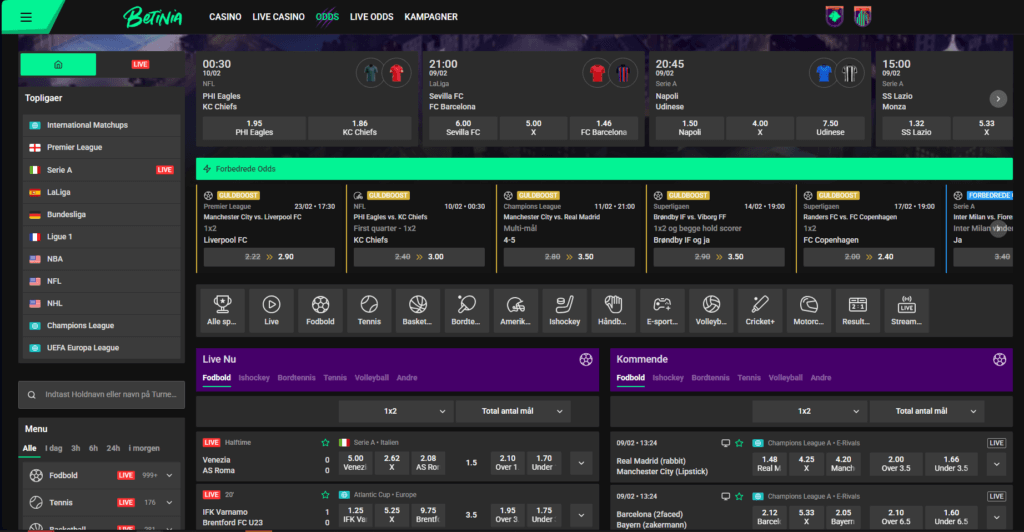
Task: Click the football icon in Kommende header
Action: pos(999,360)
